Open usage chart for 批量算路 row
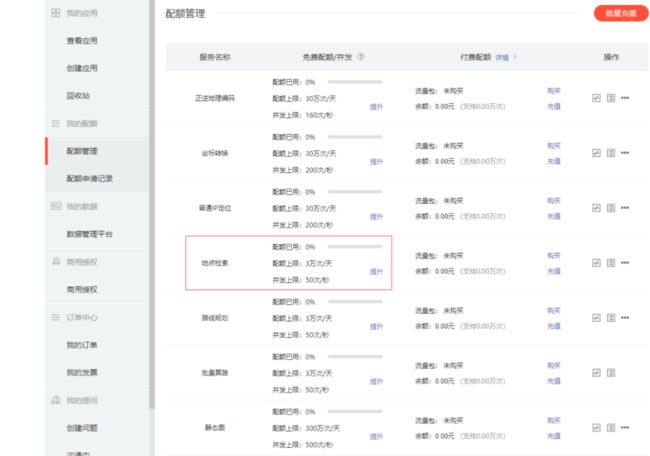650x456 pixels. 596,373
